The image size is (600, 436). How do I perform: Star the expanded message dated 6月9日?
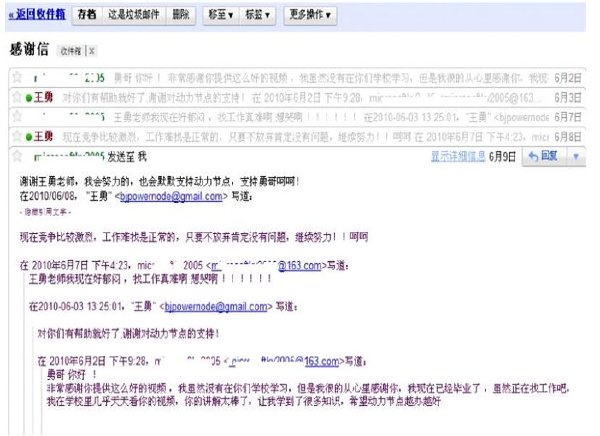click(17, 156)
